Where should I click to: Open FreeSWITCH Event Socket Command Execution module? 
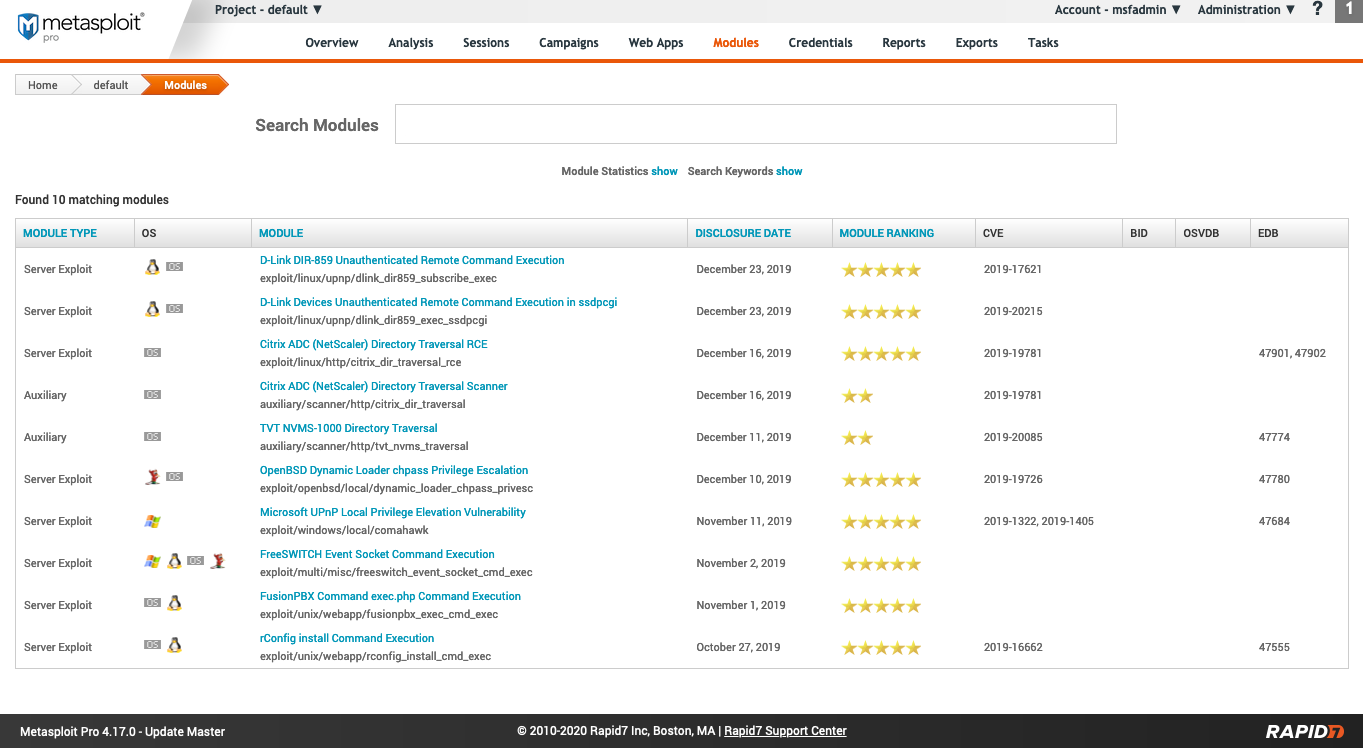(377, 554)
